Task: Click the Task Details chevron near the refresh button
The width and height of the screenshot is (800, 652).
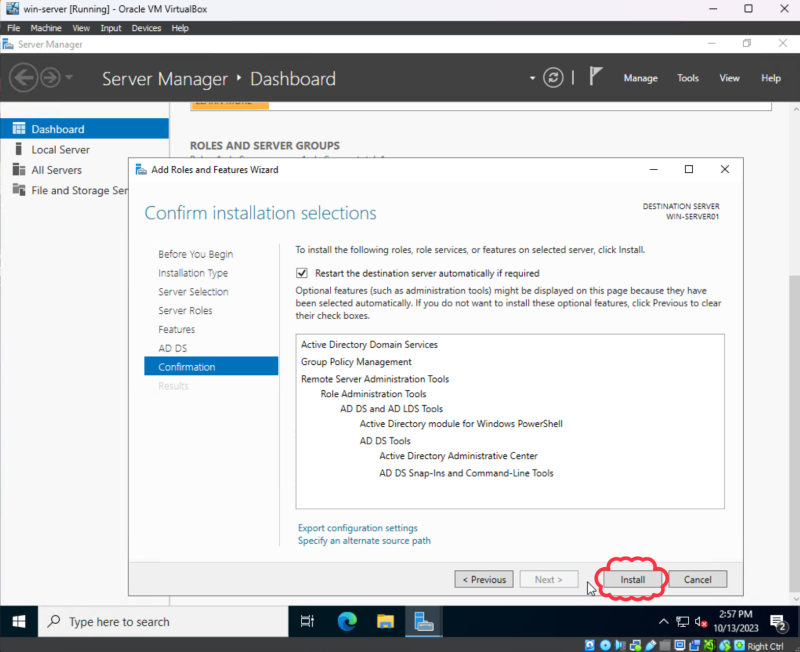Action: click(531, 77)
